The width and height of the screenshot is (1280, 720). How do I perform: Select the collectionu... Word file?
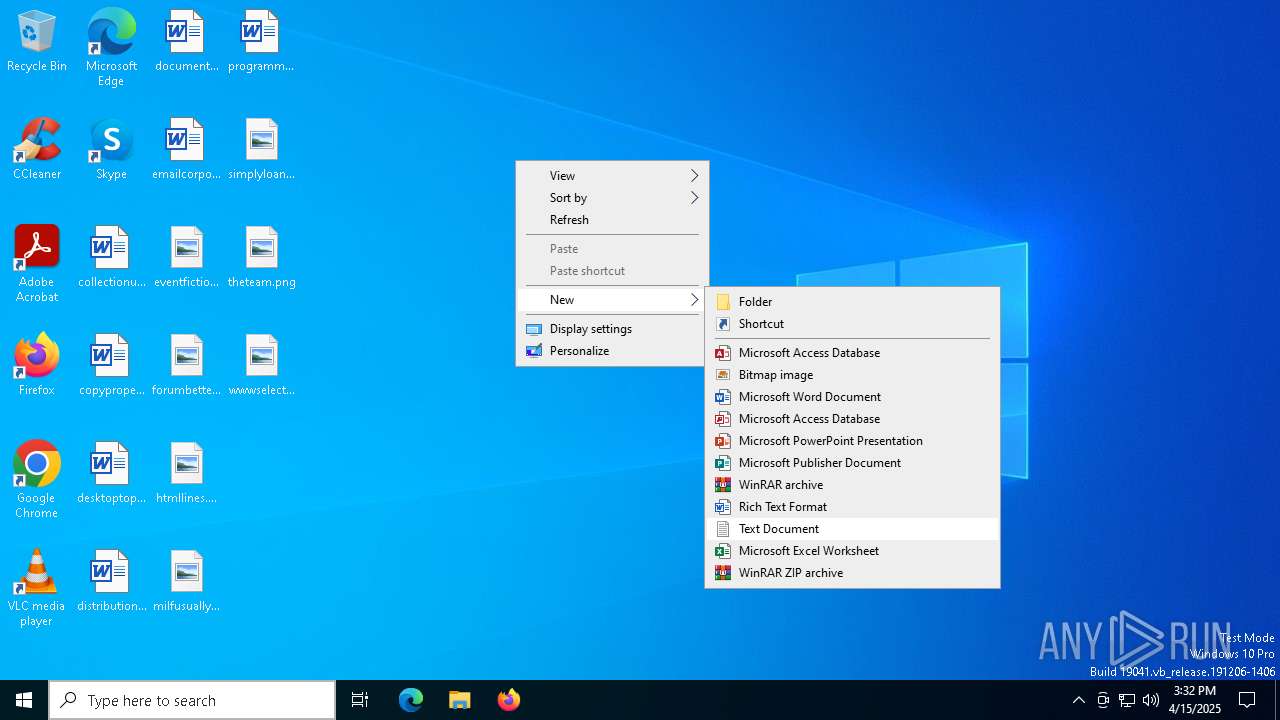pos(111,258)
